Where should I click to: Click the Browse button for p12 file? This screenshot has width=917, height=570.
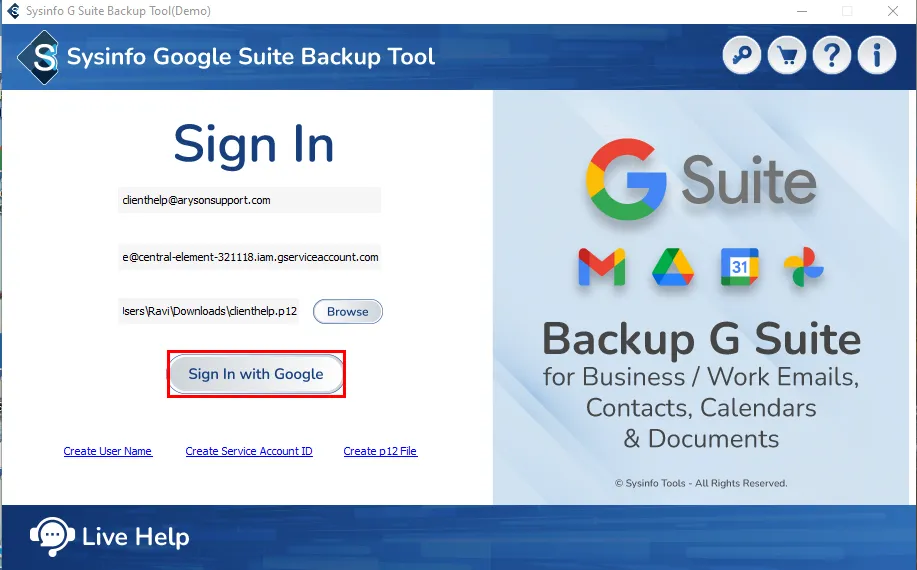click(x=347, y=312)
